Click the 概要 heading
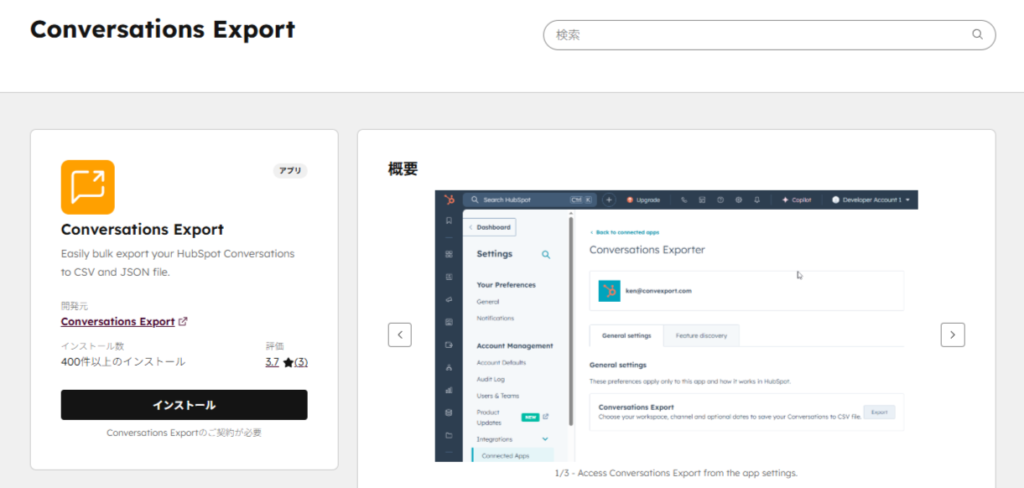 click(x=403, y=169)
